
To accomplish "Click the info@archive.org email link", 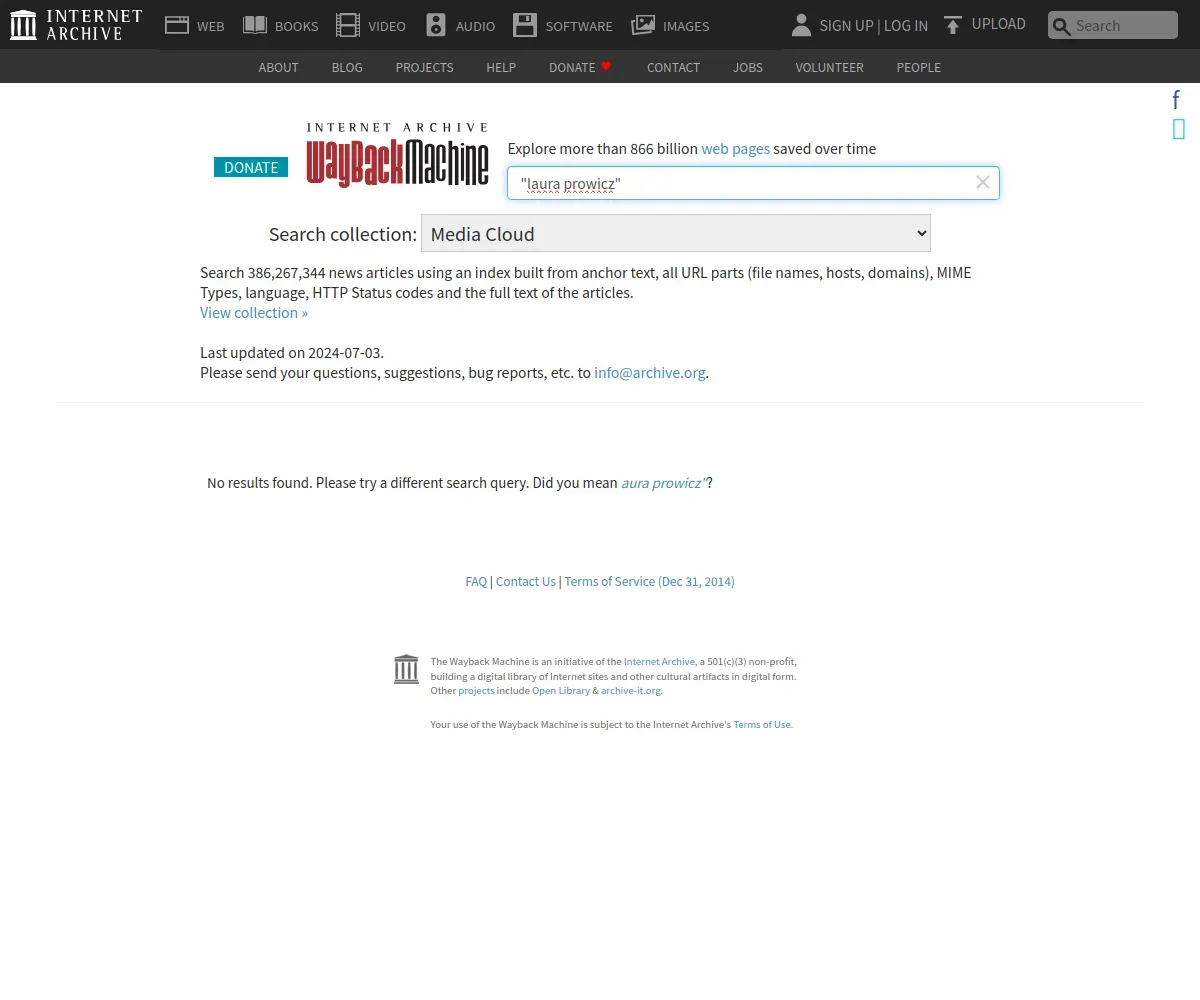I will tap(650, 372).
